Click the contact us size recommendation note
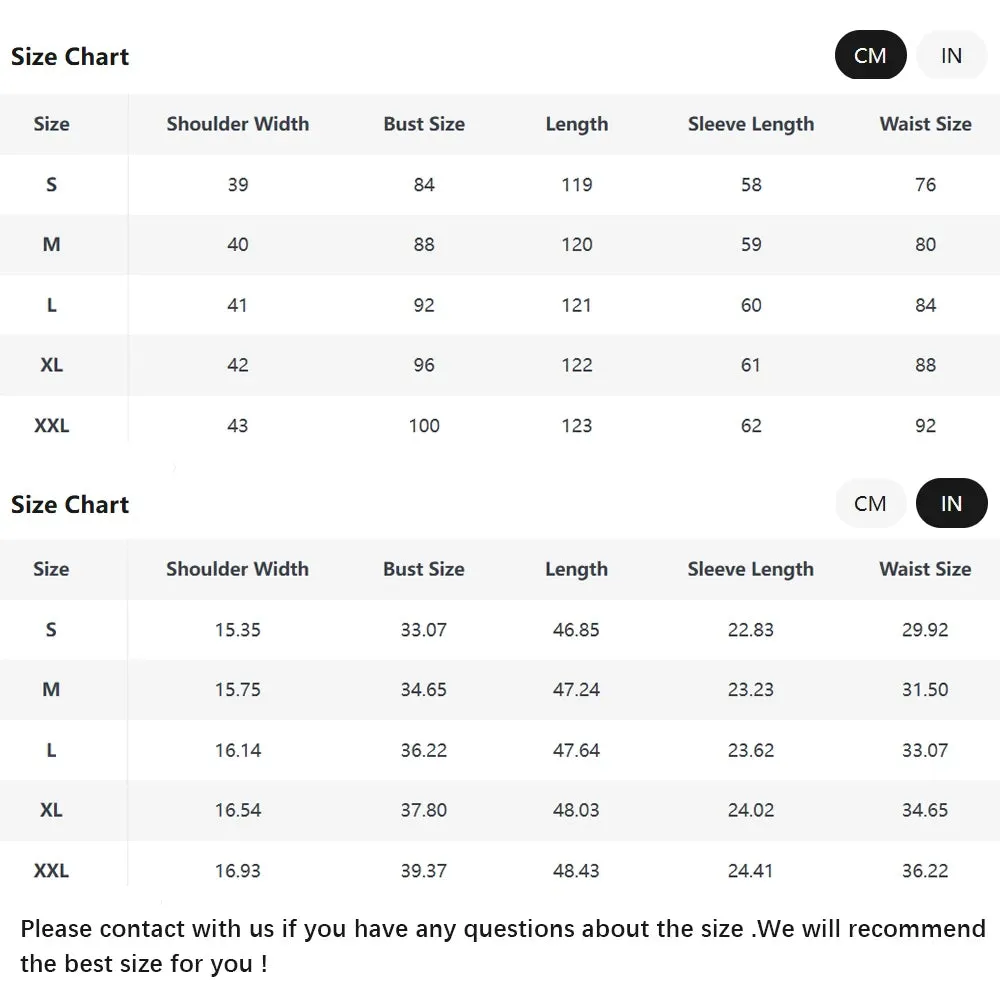The image size is (1000, 1000). [503, 946]
